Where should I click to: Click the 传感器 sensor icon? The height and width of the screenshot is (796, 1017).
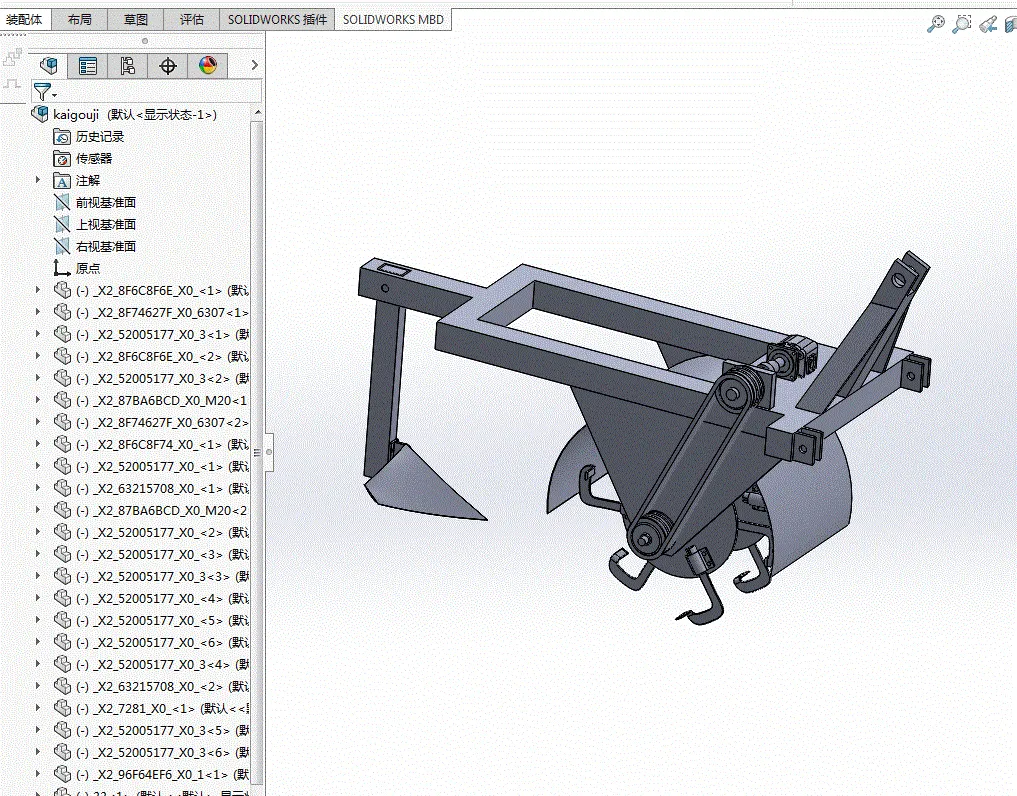tap(62, 159)
